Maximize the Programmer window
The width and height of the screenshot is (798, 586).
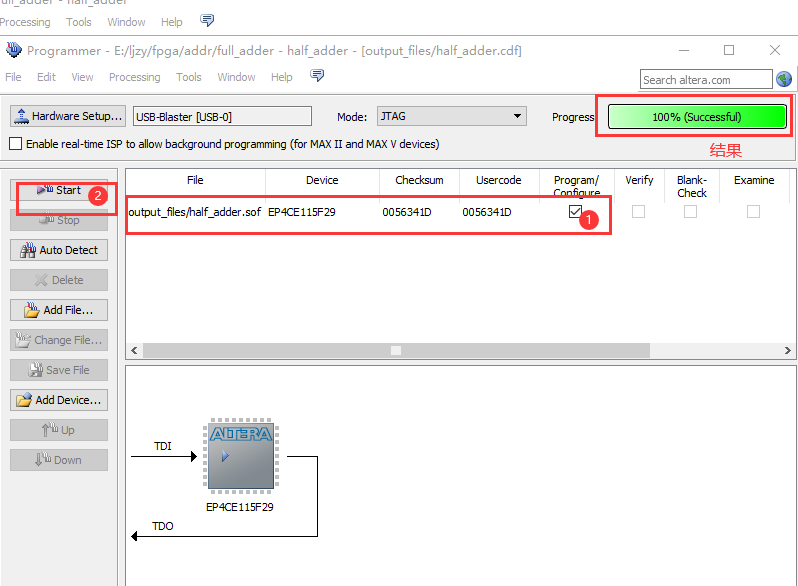point(729,50)
